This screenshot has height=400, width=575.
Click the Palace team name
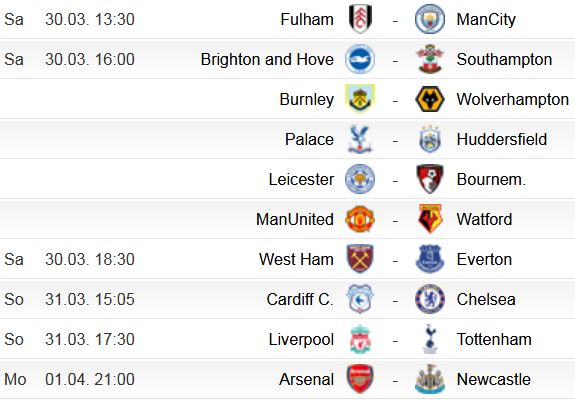pos(310,139)
